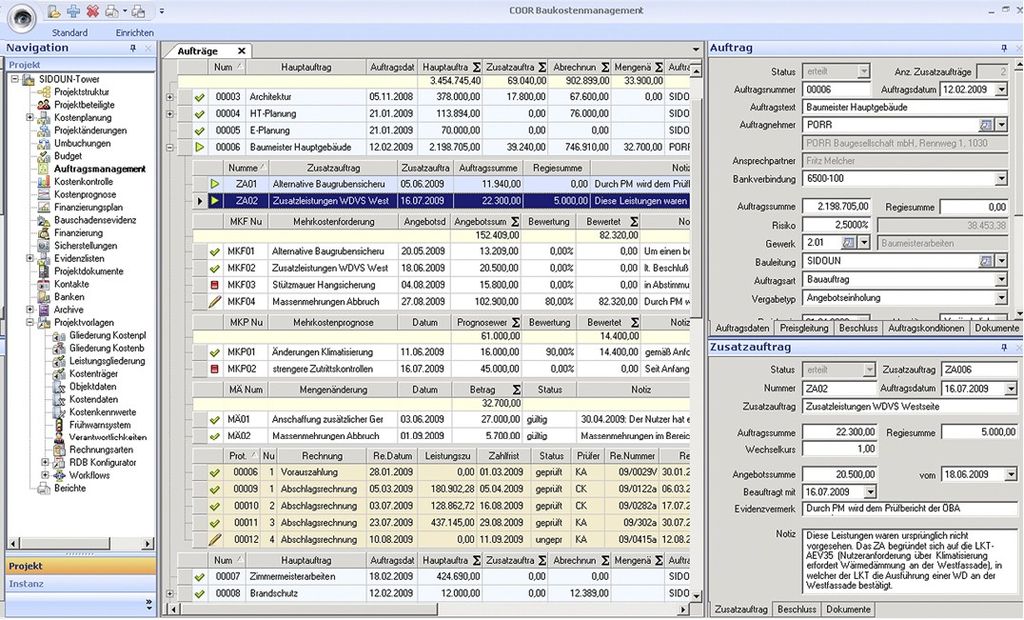Click the red X delete icon
This screenshot has width=1024, height=620.
(x=93, y=11)
